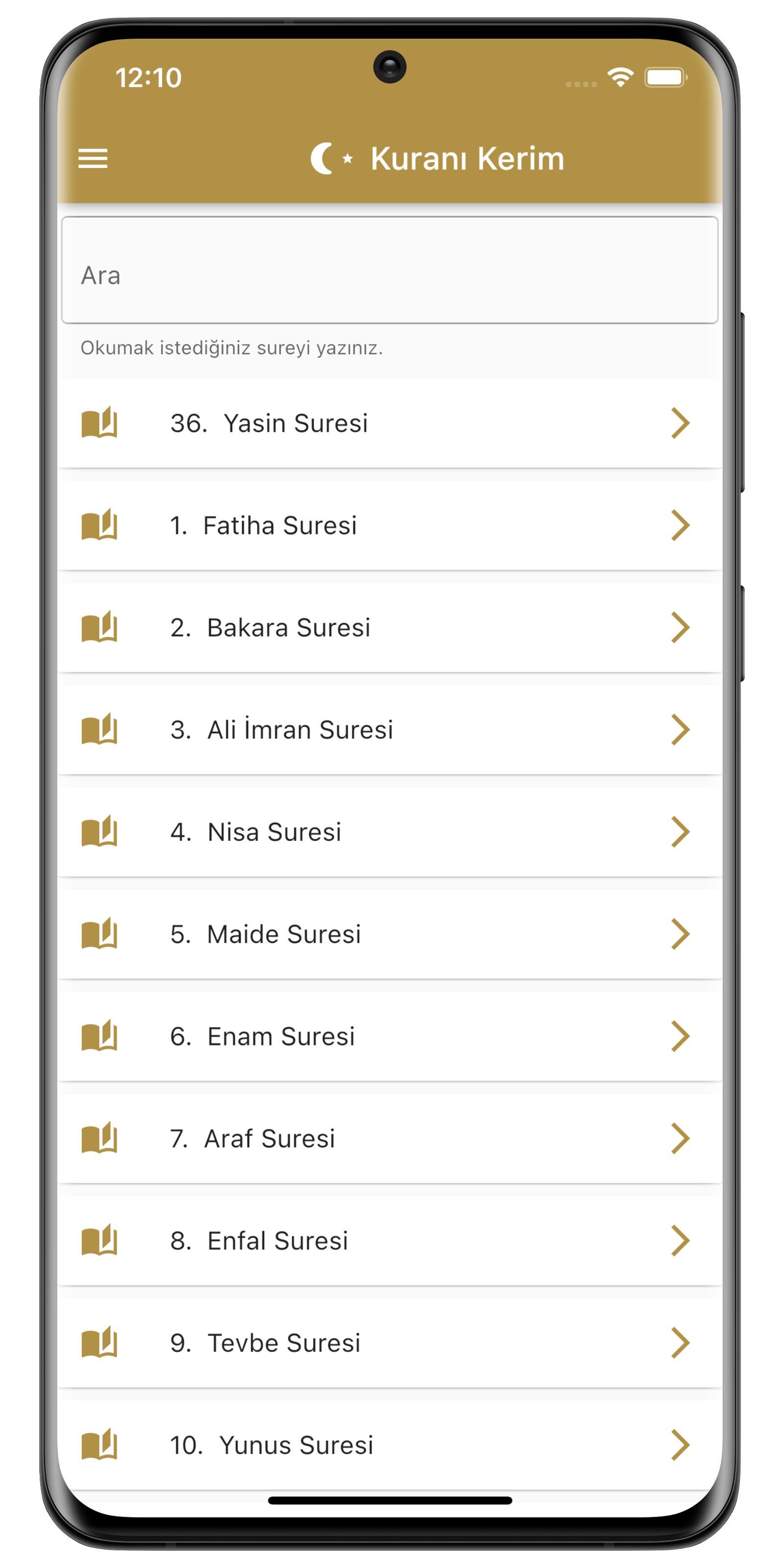Open 10. Yunus Suresi
The height and width of the screenshot is (1568, 784).
click(x=271, y=1445)
